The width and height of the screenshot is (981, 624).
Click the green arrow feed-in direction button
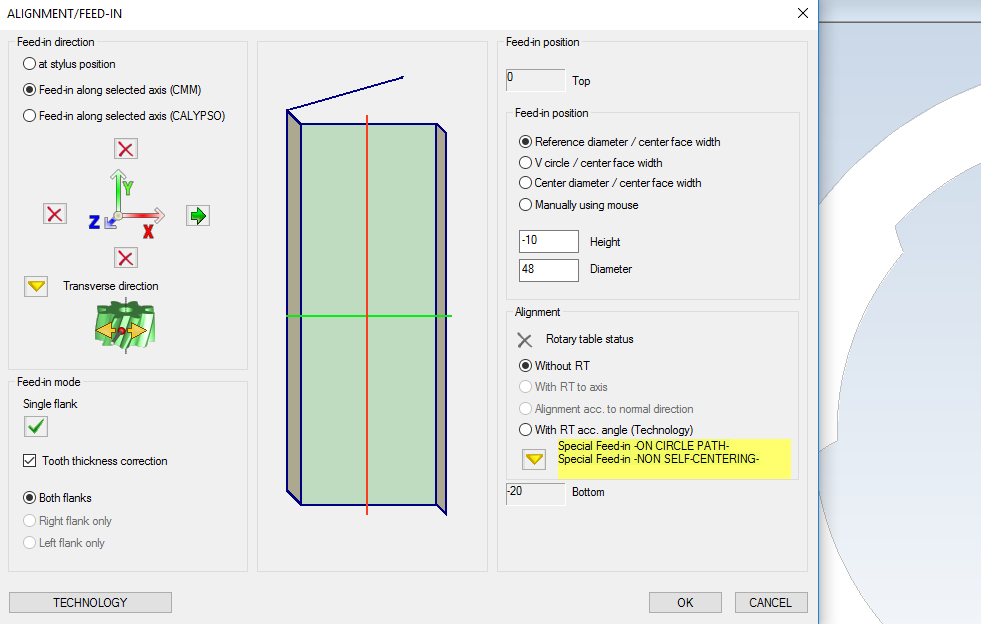pos(198,216)
